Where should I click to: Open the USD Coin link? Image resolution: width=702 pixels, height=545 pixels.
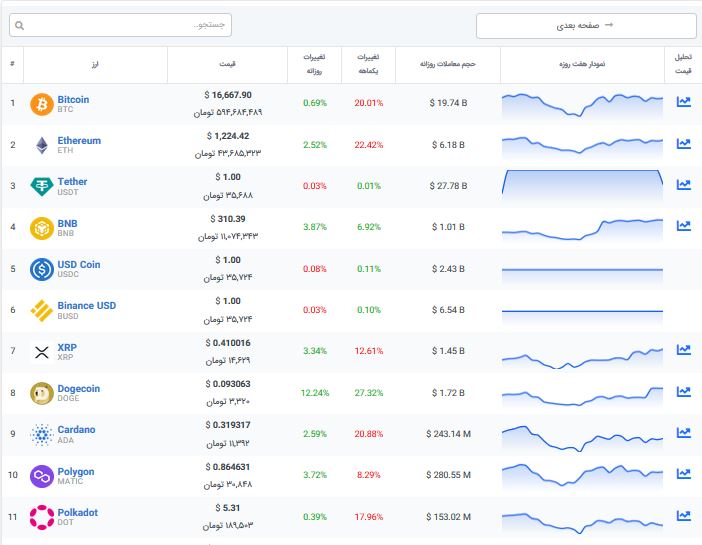[79, 265]
